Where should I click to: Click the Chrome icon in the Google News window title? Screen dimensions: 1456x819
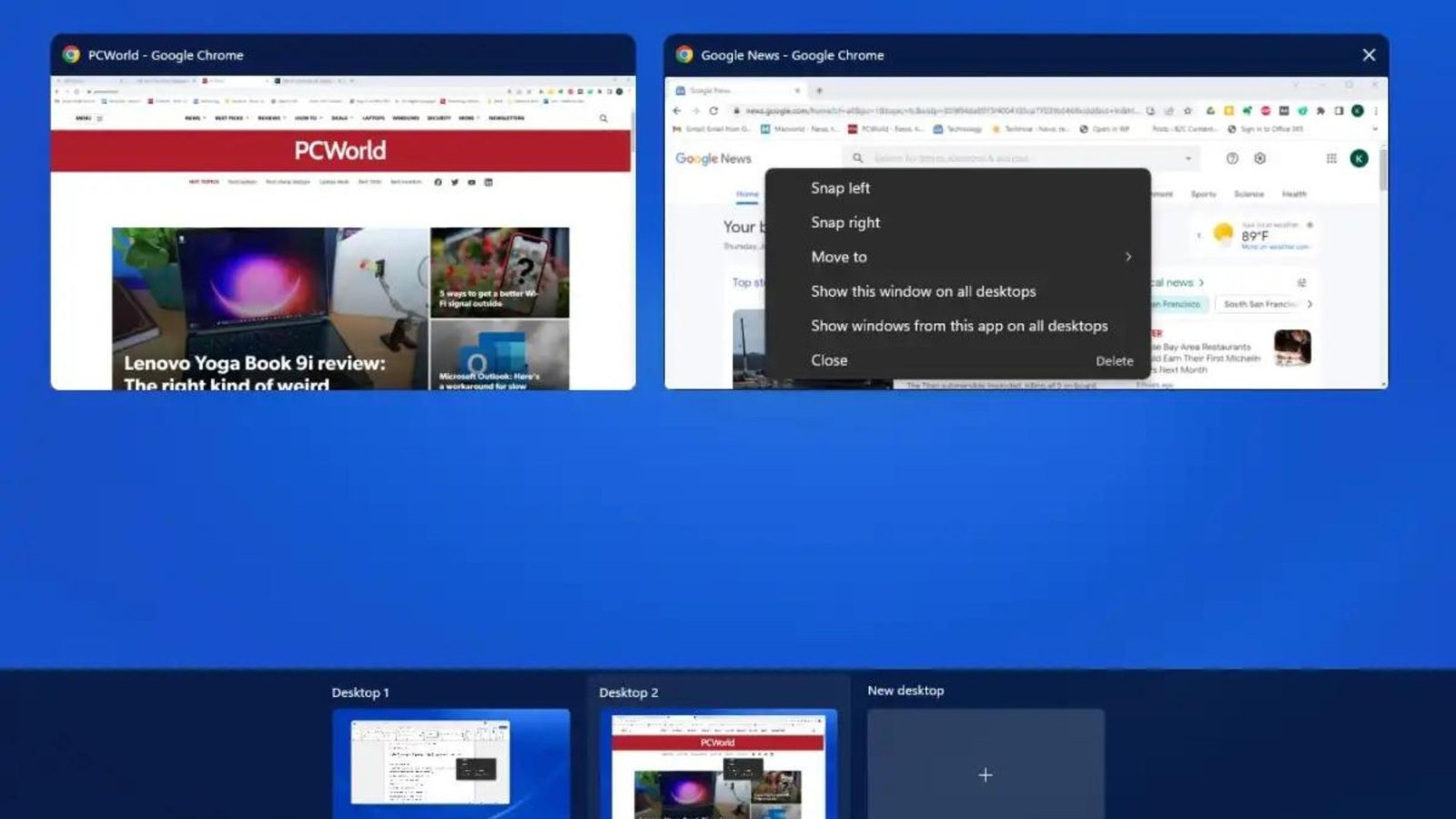[684, 55]
